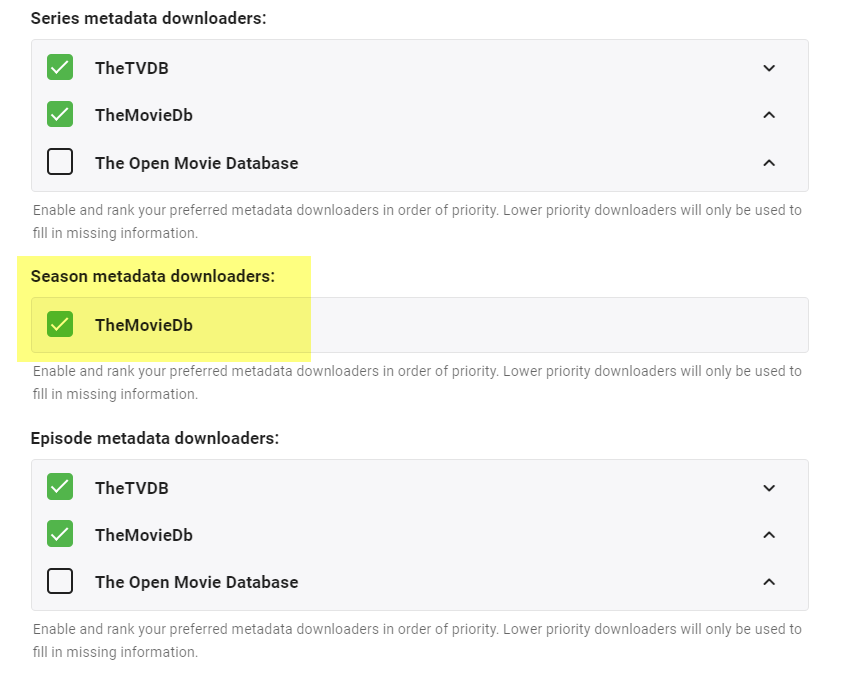Move Series TheTVDB down using its arrow

(769, 68)
